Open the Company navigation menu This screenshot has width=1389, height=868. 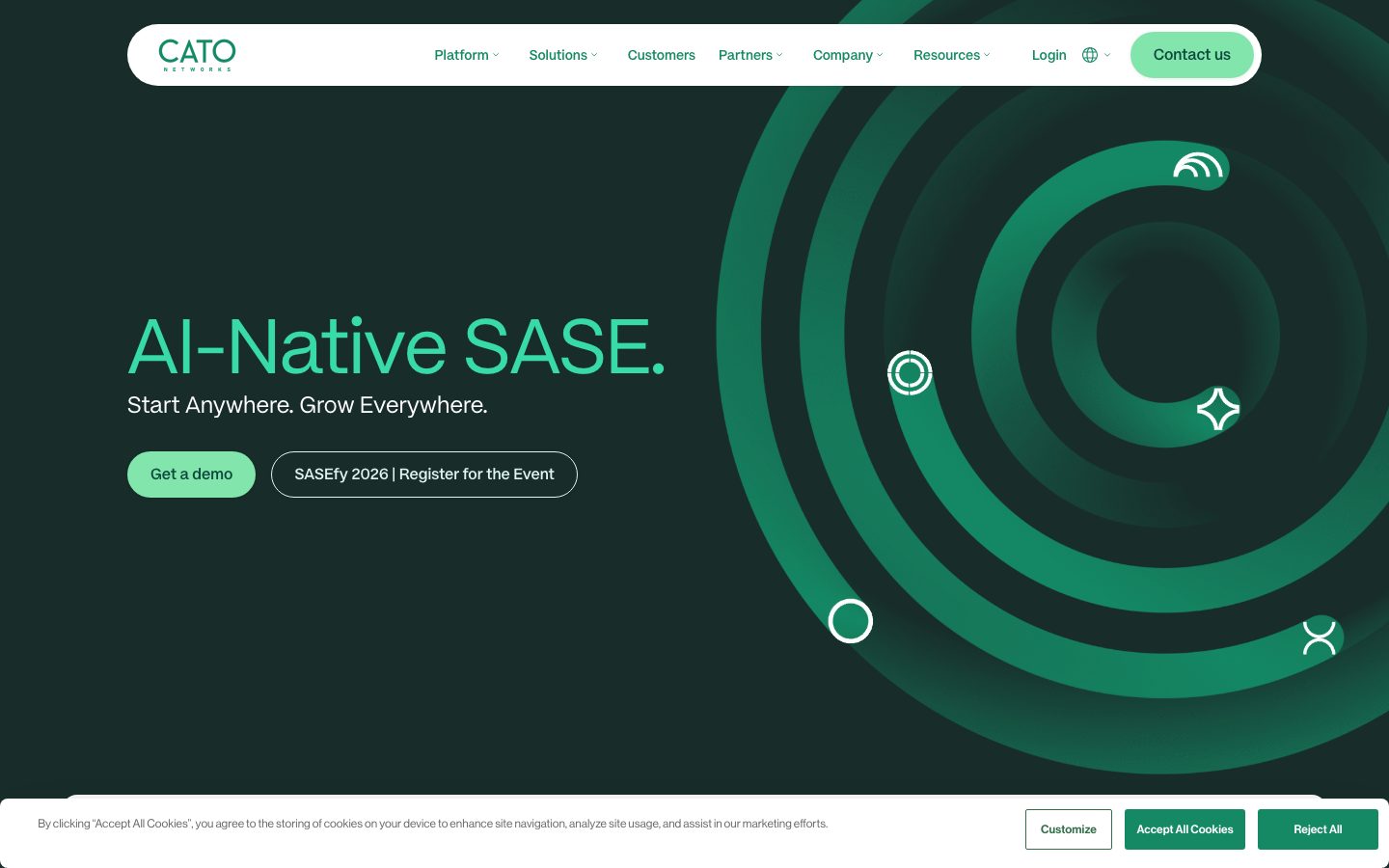coord(842,55)
